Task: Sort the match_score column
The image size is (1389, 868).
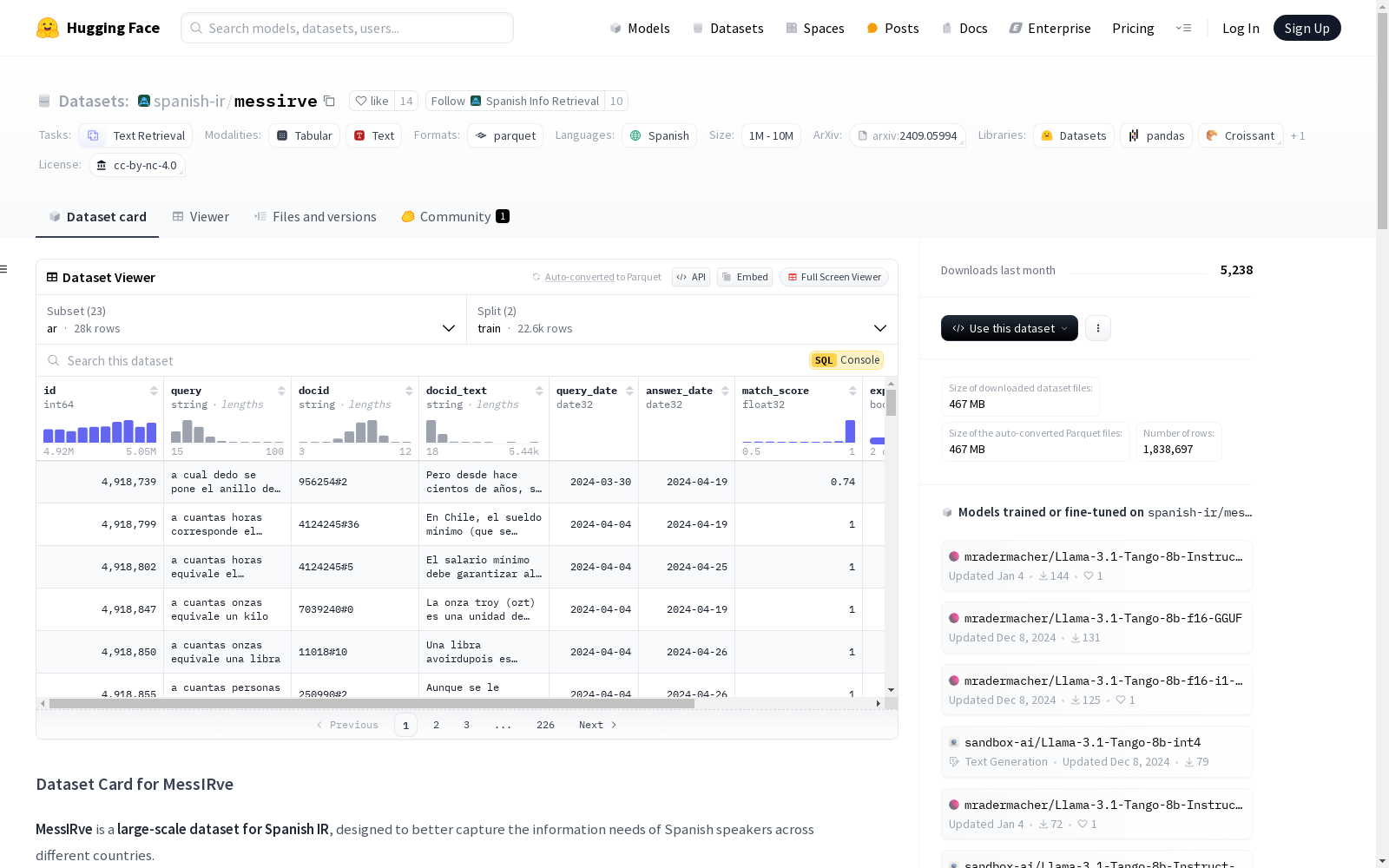Action: [852, 391]
